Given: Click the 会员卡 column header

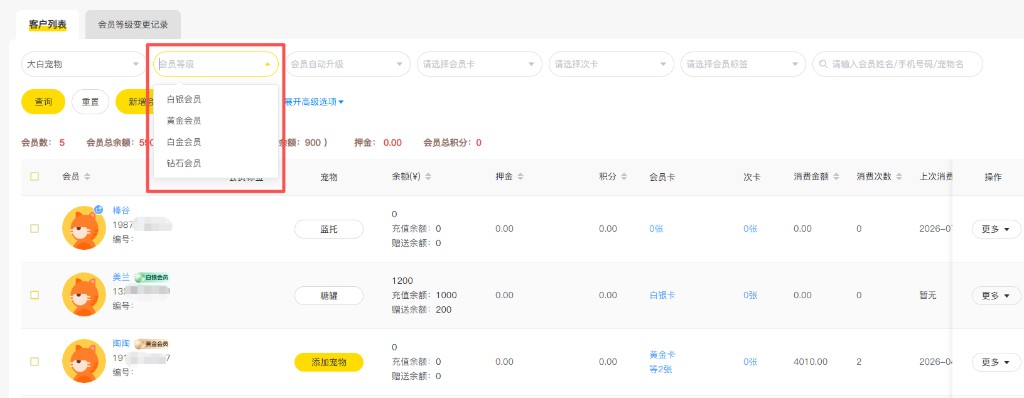Looking at the screenshot, I should coord(662,176).
